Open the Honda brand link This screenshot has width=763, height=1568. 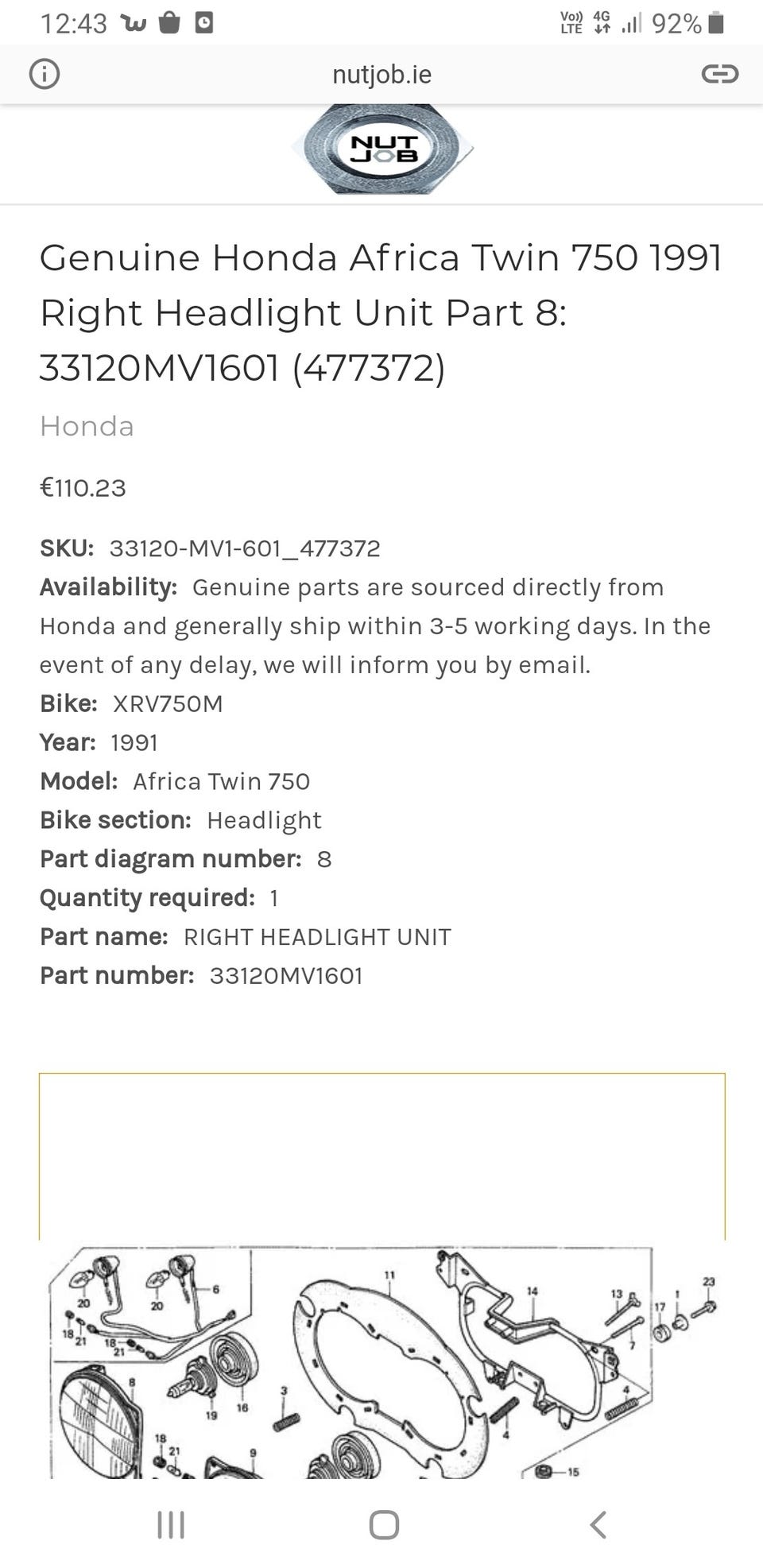[87, 427]
